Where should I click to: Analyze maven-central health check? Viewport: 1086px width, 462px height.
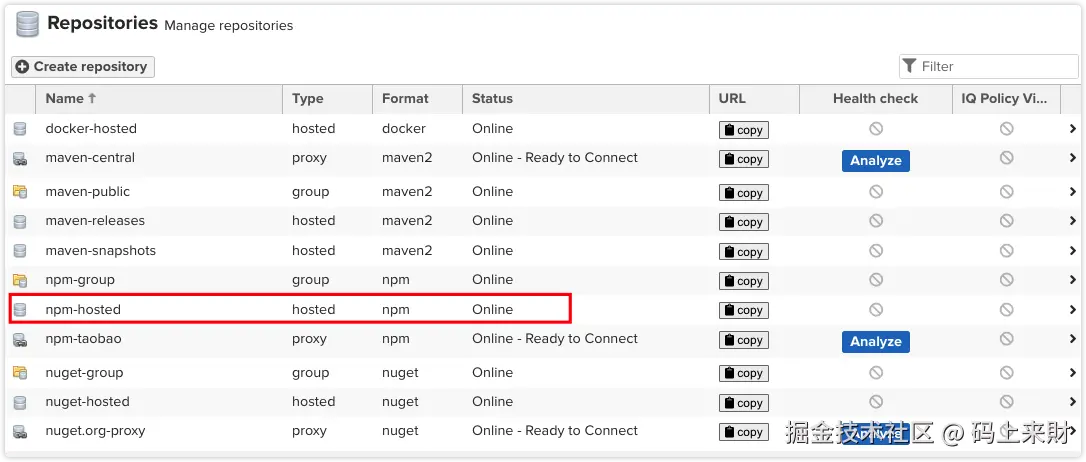click(x=875, y=161)
